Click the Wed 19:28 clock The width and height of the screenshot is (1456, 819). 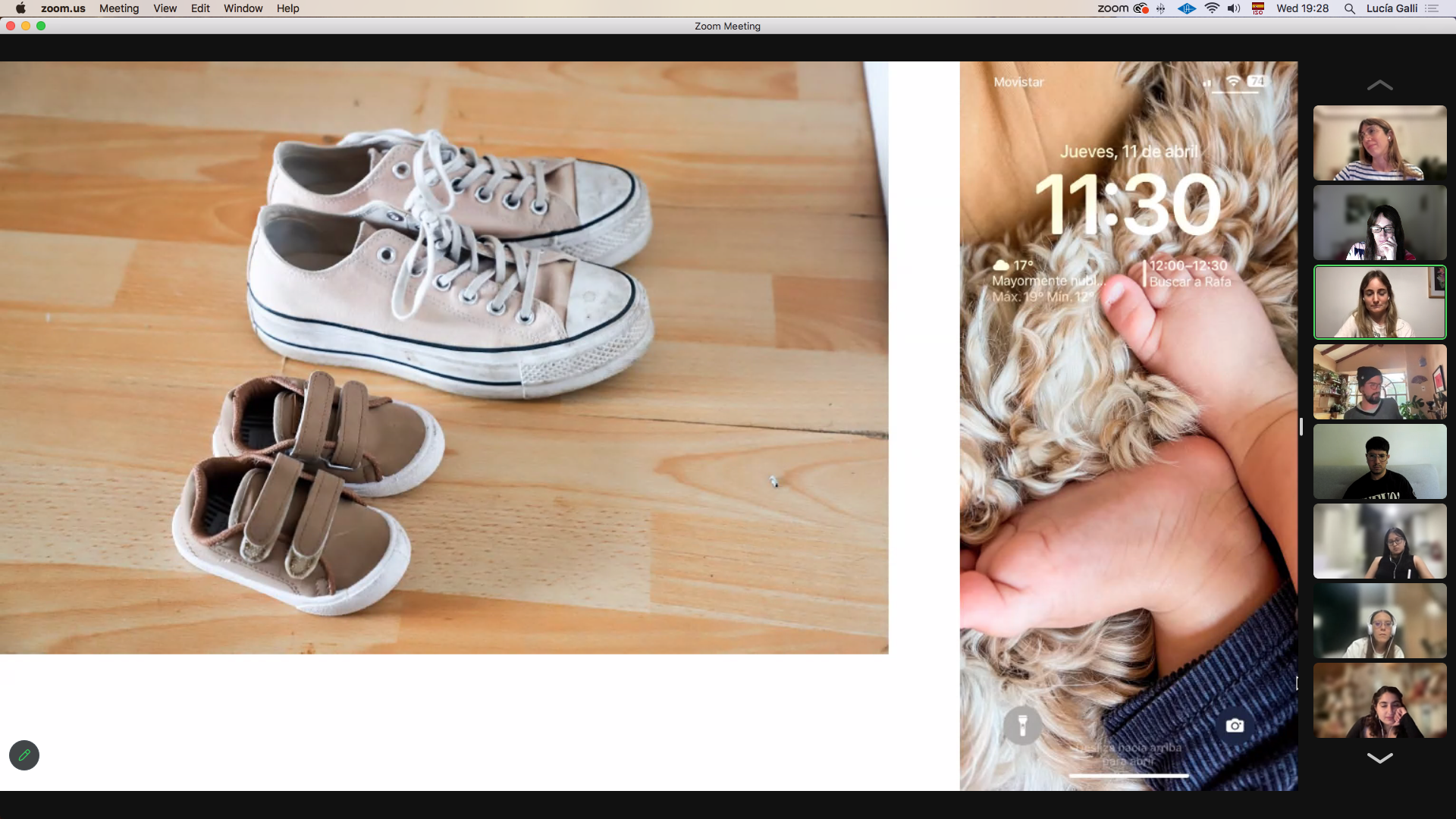coord(1302,8)
